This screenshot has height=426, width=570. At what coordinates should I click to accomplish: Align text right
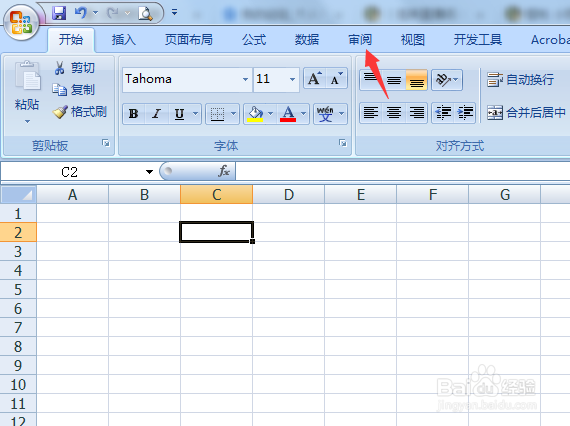[417, 113]
